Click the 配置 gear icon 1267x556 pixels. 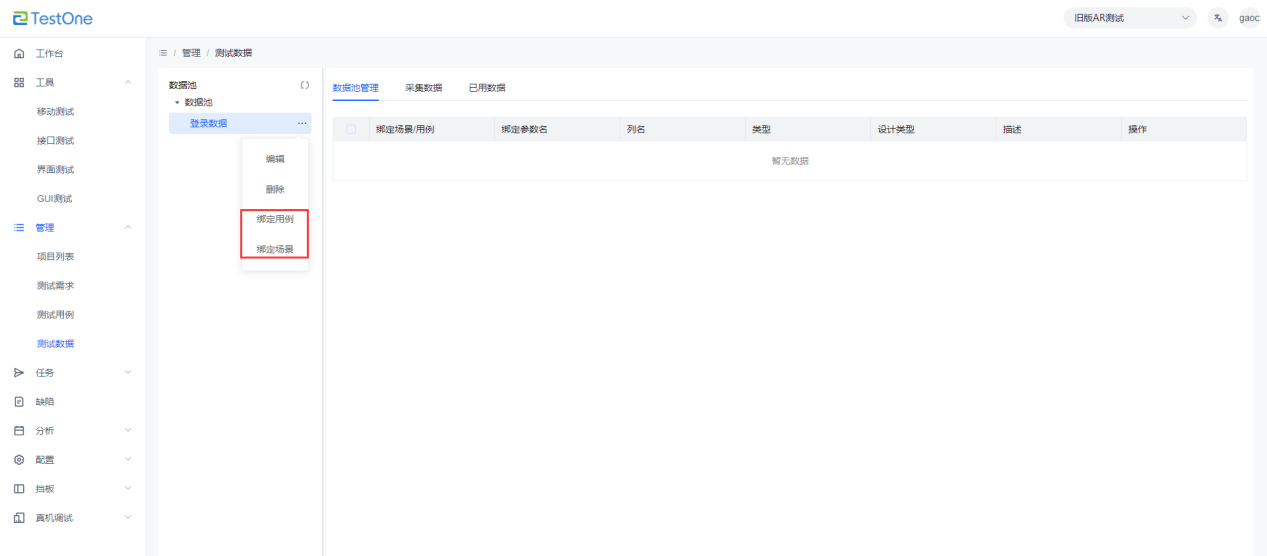click(x=19, y=460)
